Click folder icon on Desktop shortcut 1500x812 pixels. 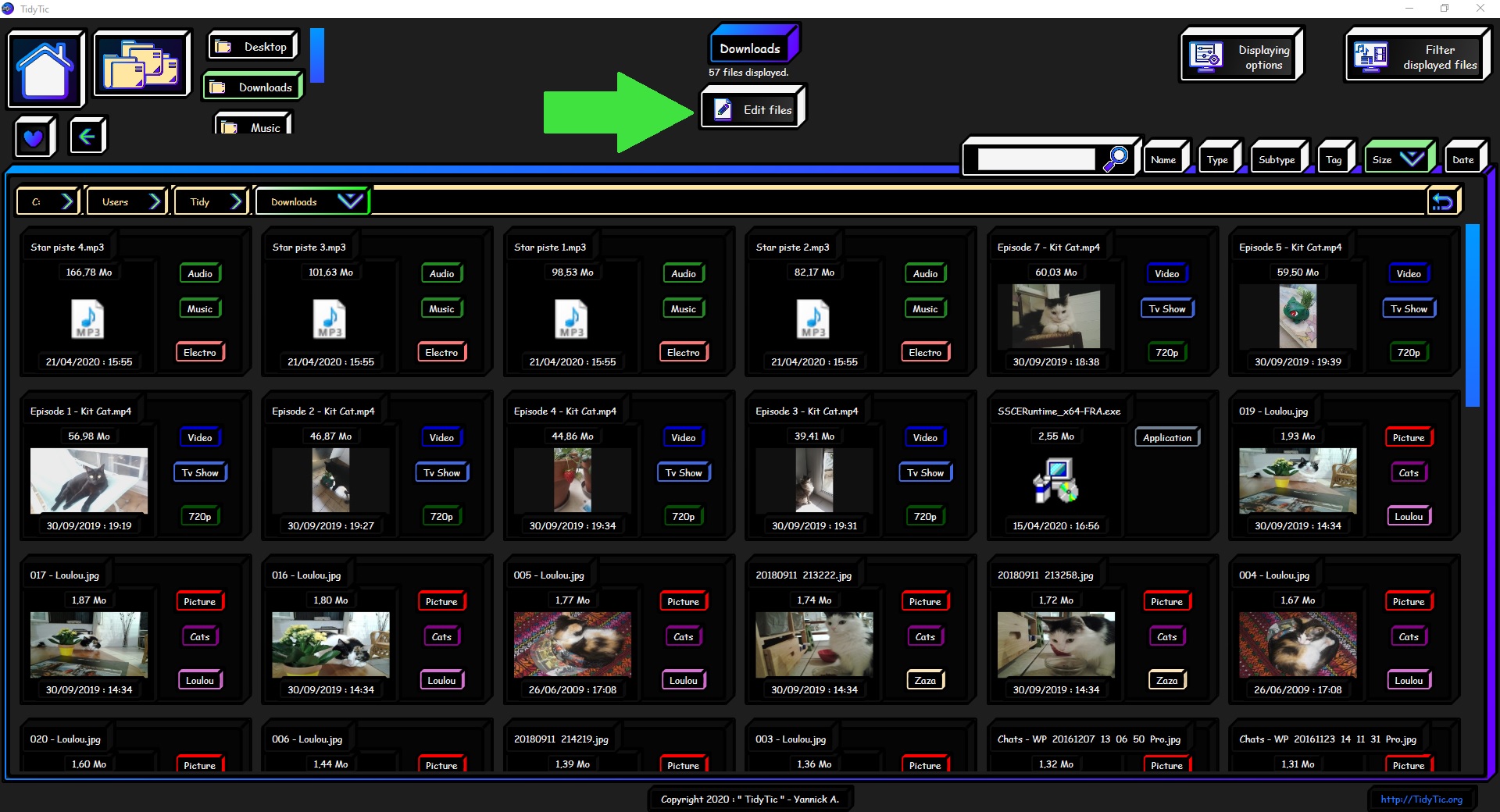click(x=223, y=47)
